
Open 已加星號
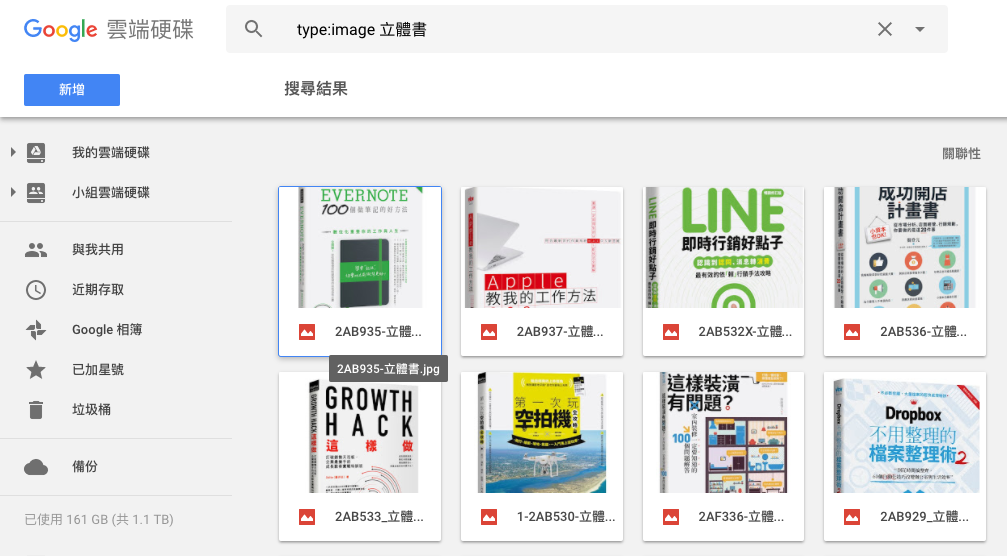tap(98, 369)
